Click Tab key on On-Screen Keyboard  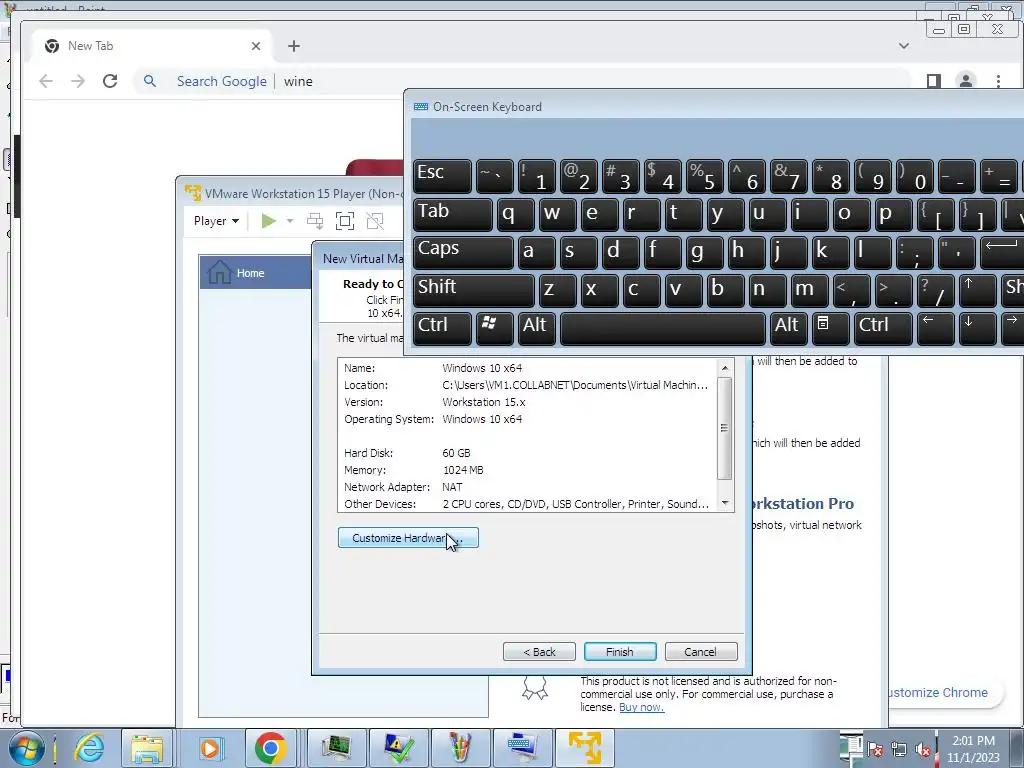[x=453, y=214]
